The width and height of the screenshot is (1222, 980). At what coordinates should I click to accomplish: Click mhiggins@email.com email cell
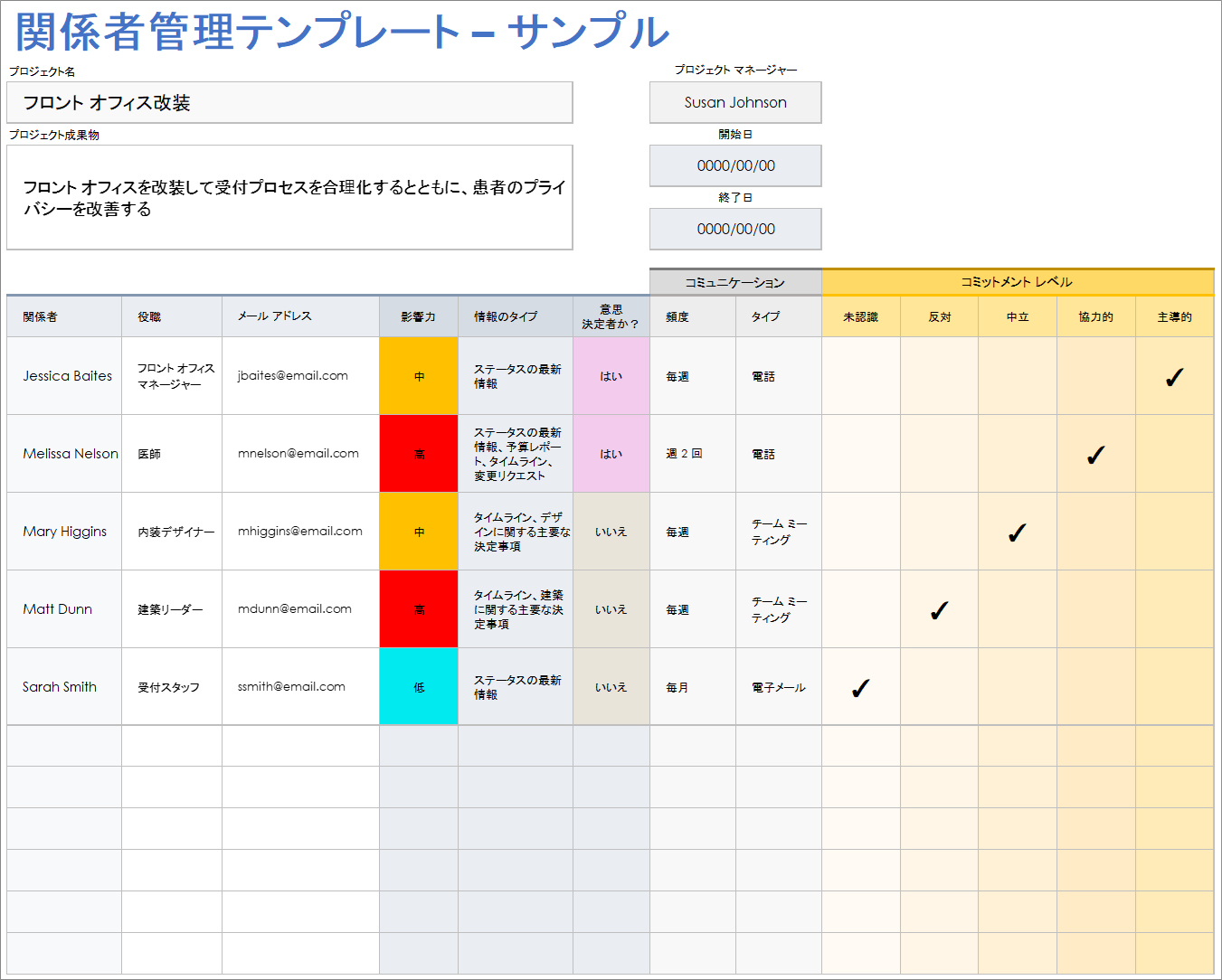300,532
